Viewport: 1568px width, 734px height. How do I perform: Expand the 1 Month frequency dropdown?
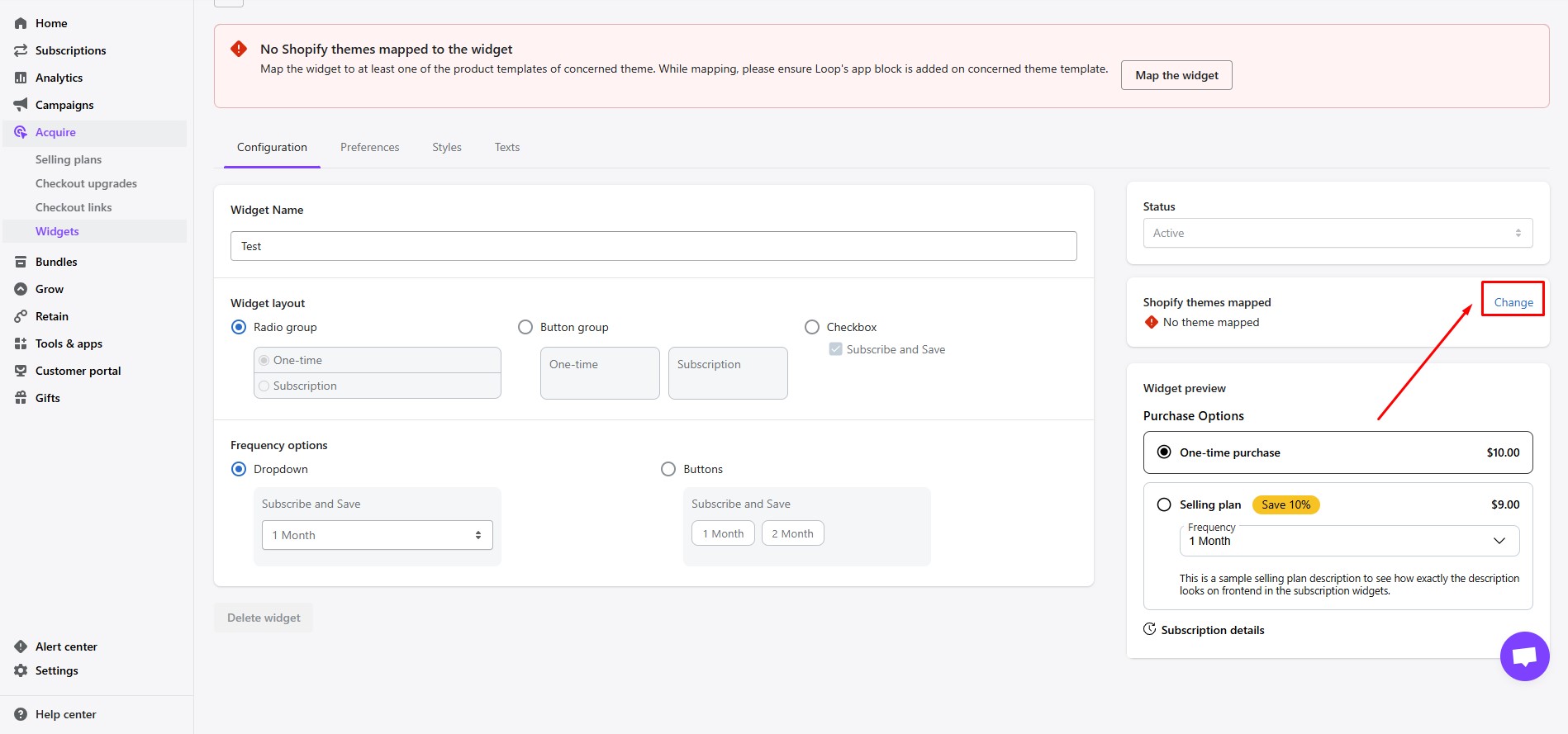click(x=377, y=535)
